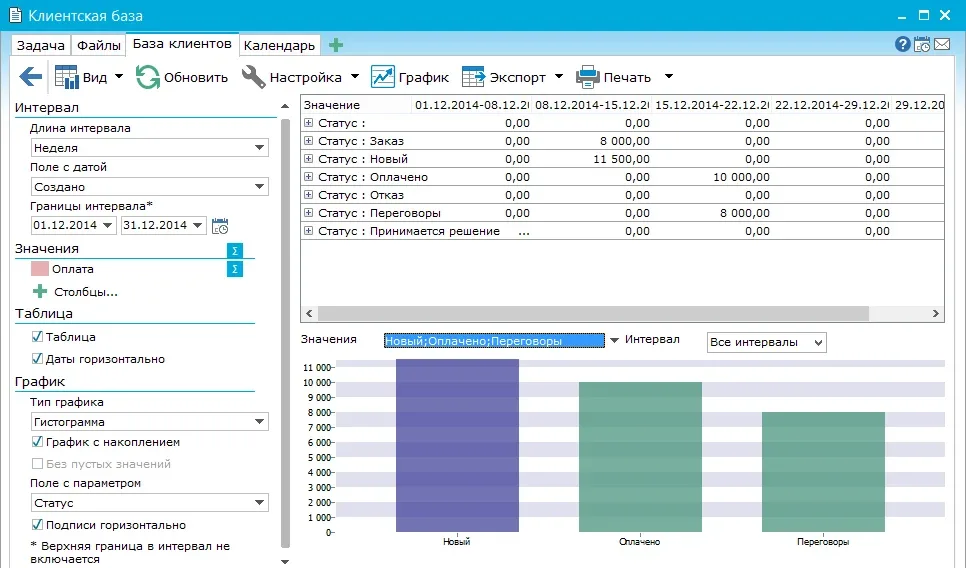
Task: Click the Экспорт export icon
Action: [473, 77]
